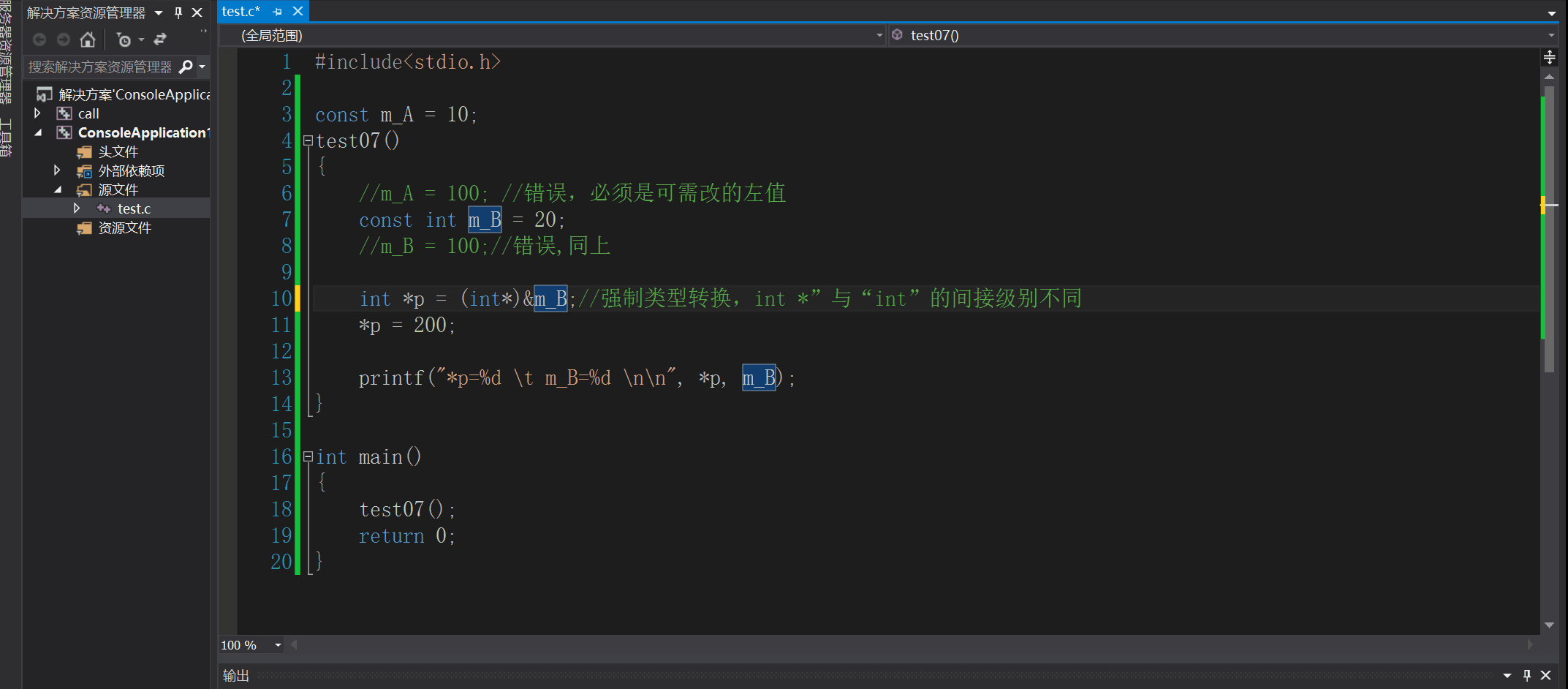
Task: Collapse the main() function outline
Action: pyautogui.click(x=308, y=456)
